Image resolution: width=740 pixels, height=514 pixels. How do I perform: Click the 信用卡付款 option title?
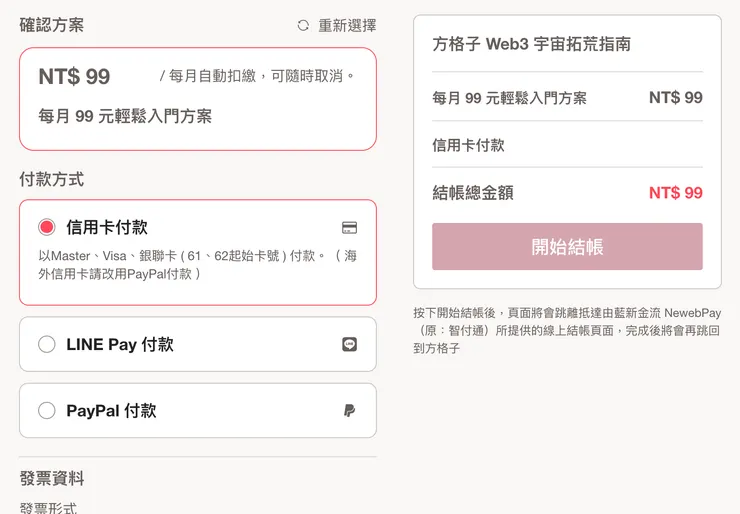pyautogui.click(x=107, y=227)
